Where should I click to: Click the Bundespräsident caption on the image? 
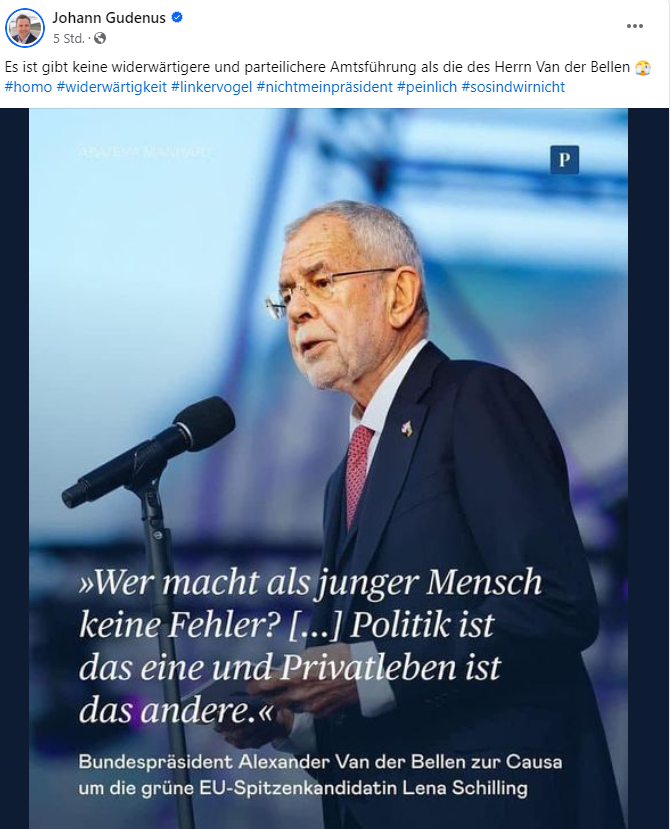tap(320, 775)
